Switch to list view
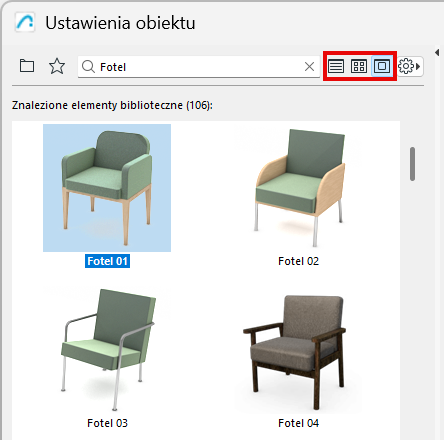Screen dimensions: 444x440 pos(336,66)
